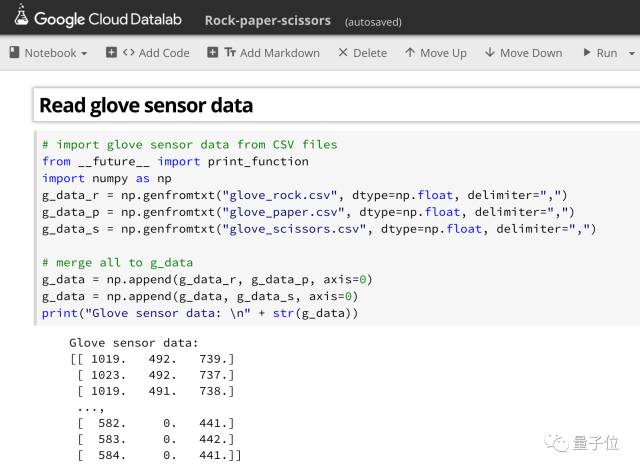
Task: Click the plus icon for Add Markdown
Action: (x=212, y=52)
